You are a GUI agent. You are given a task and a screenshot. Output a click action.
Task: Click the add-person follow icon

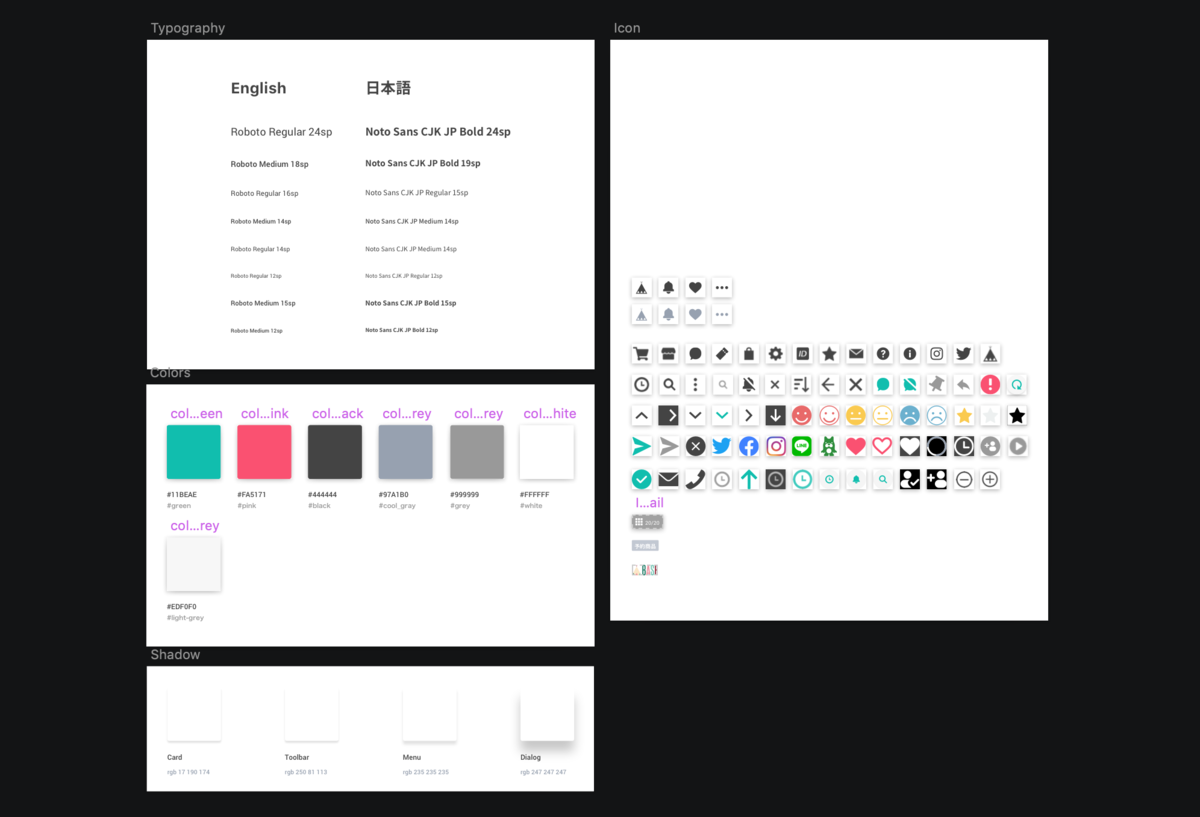click(x=936, y=479)
